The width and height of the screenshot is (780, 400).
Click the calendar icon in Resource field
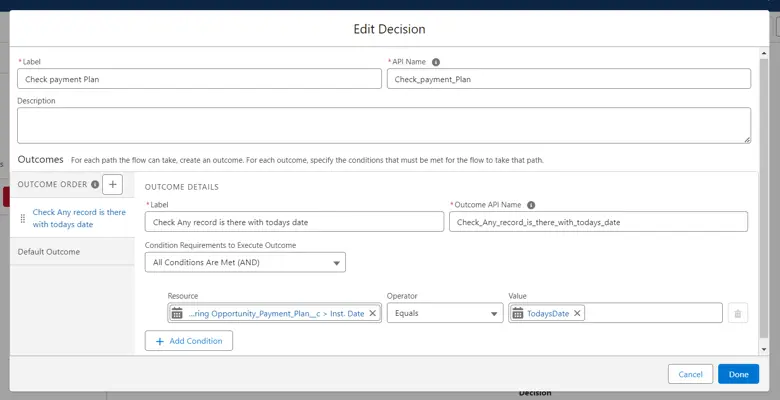(x=177, y=313)
